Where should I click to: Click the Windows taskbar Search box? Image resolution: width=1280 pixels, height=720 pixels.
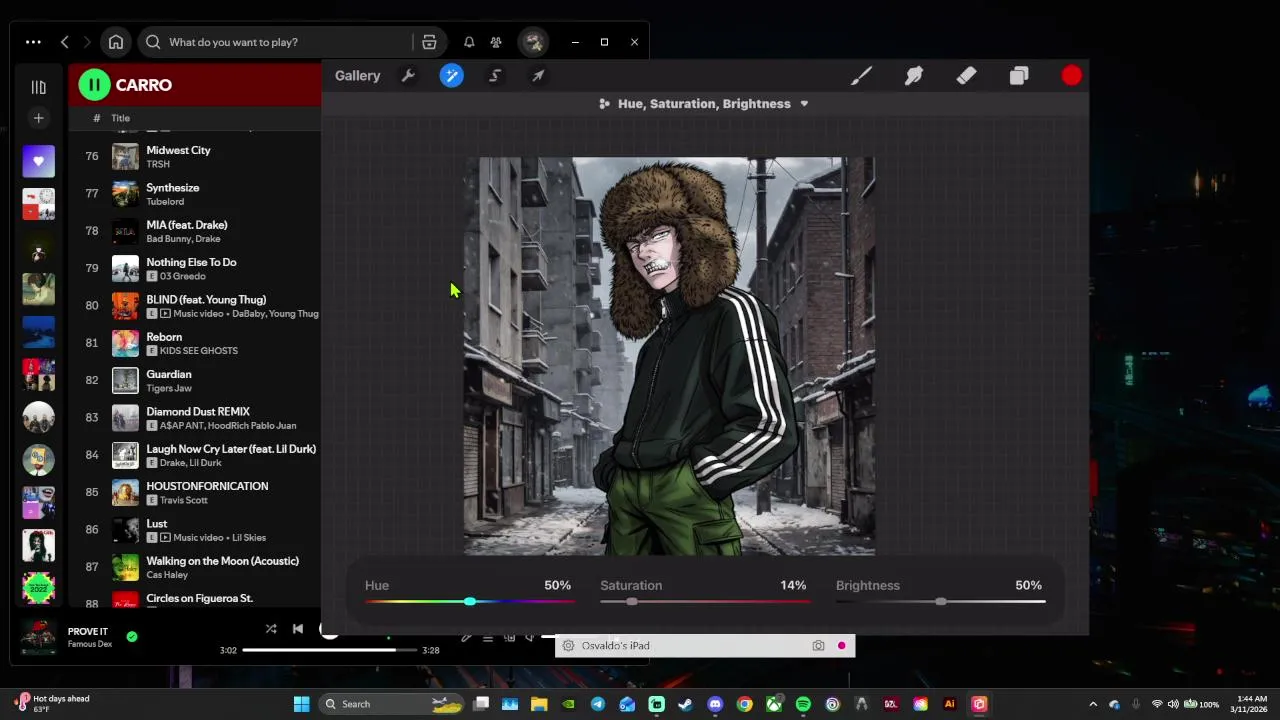click(x=393, y=704)
